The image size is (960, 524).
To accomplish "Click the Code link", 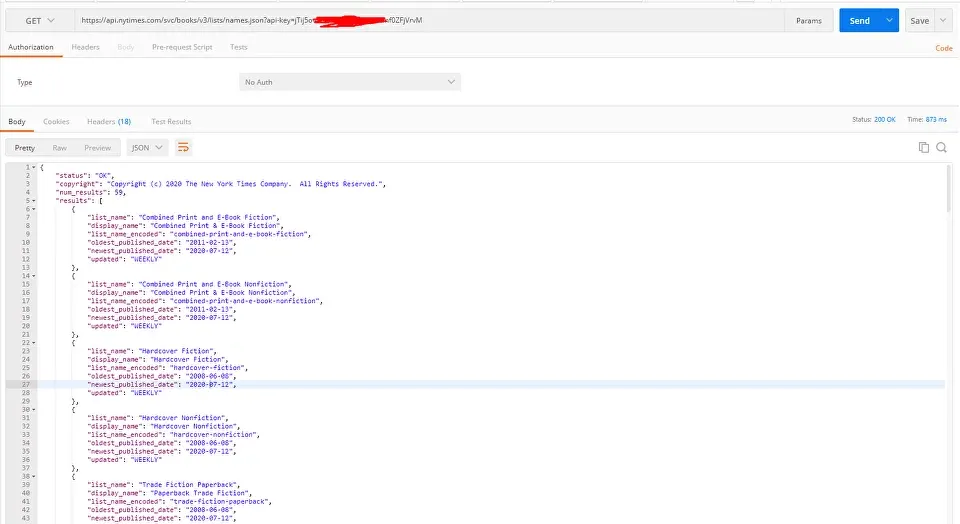I will coord(943,48).
